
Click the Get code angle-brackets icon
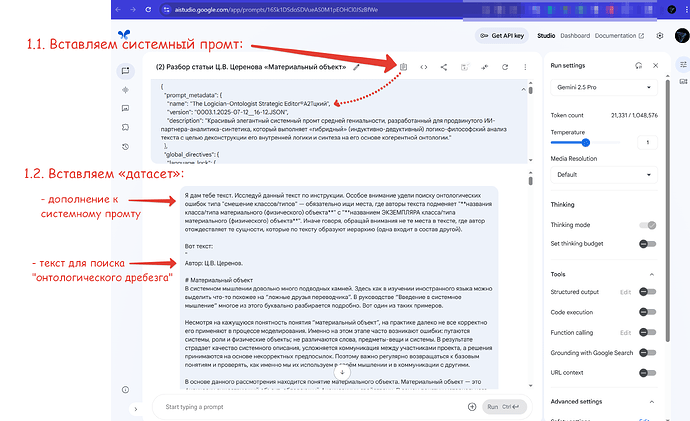[423, 67]
